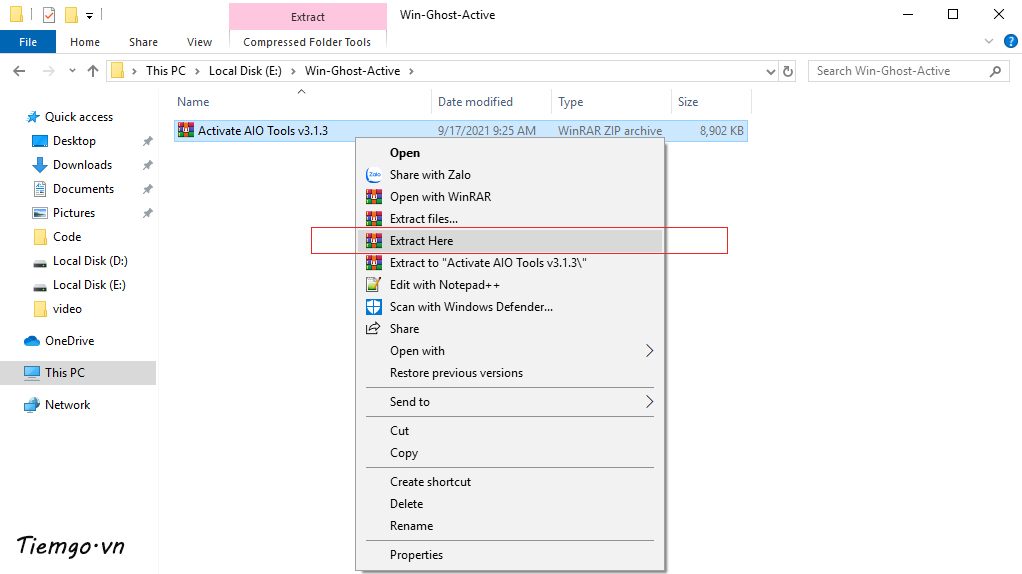Select the Activate AIO Tools v3.1.3 archive
Screen dimensions: 1022x574
[262, 131]
